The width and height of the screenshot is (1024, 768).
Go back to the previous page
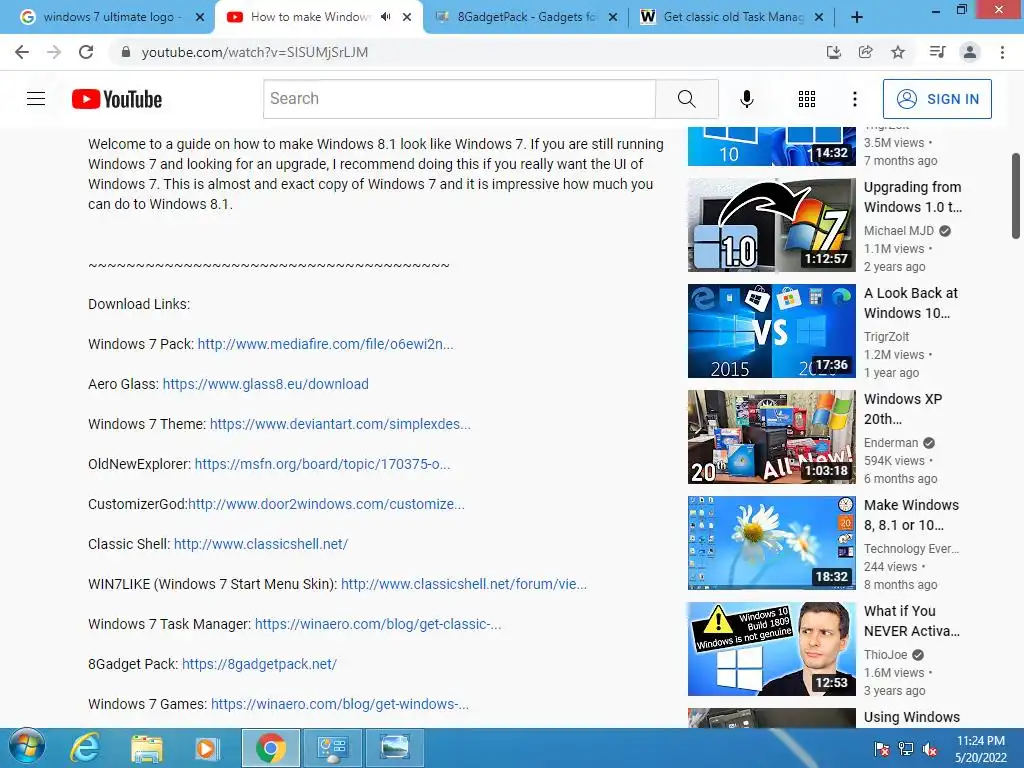click(22, 52)
